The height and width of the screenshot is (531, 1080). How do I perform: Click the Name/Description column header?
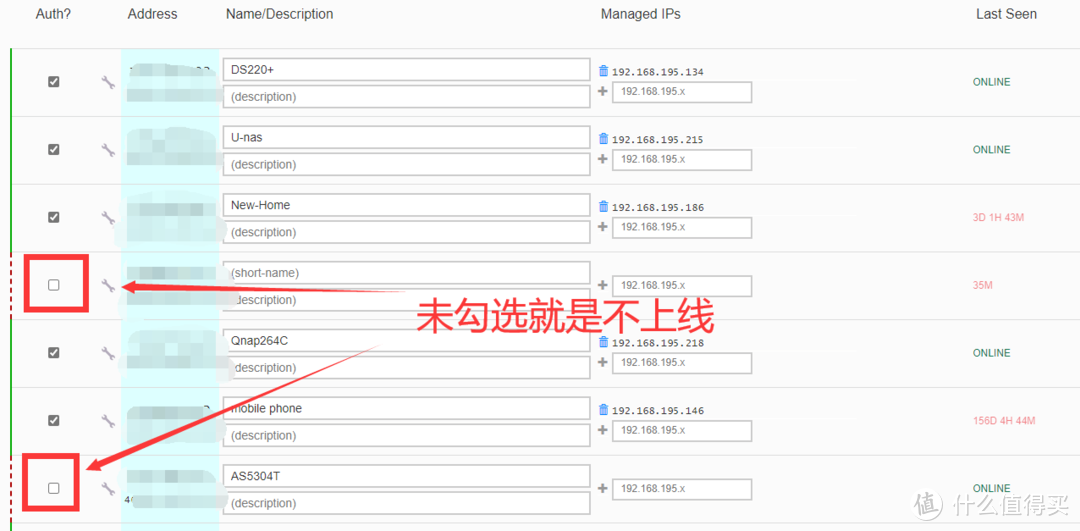(279, 14)
